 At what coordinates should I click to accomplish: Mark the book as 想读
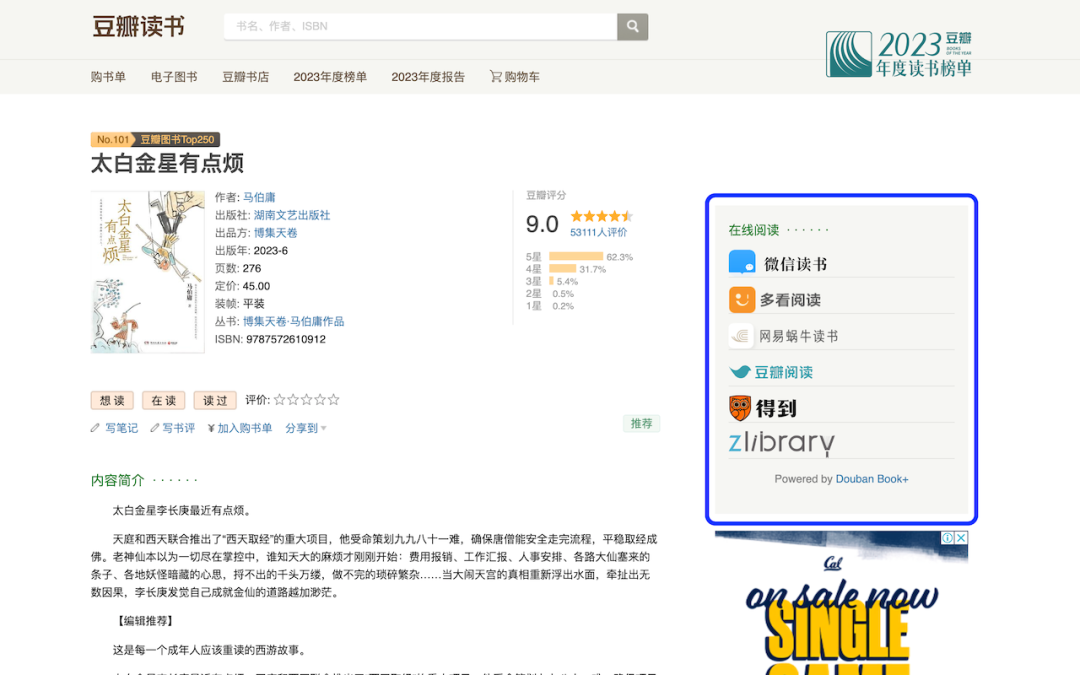(112, 400)
